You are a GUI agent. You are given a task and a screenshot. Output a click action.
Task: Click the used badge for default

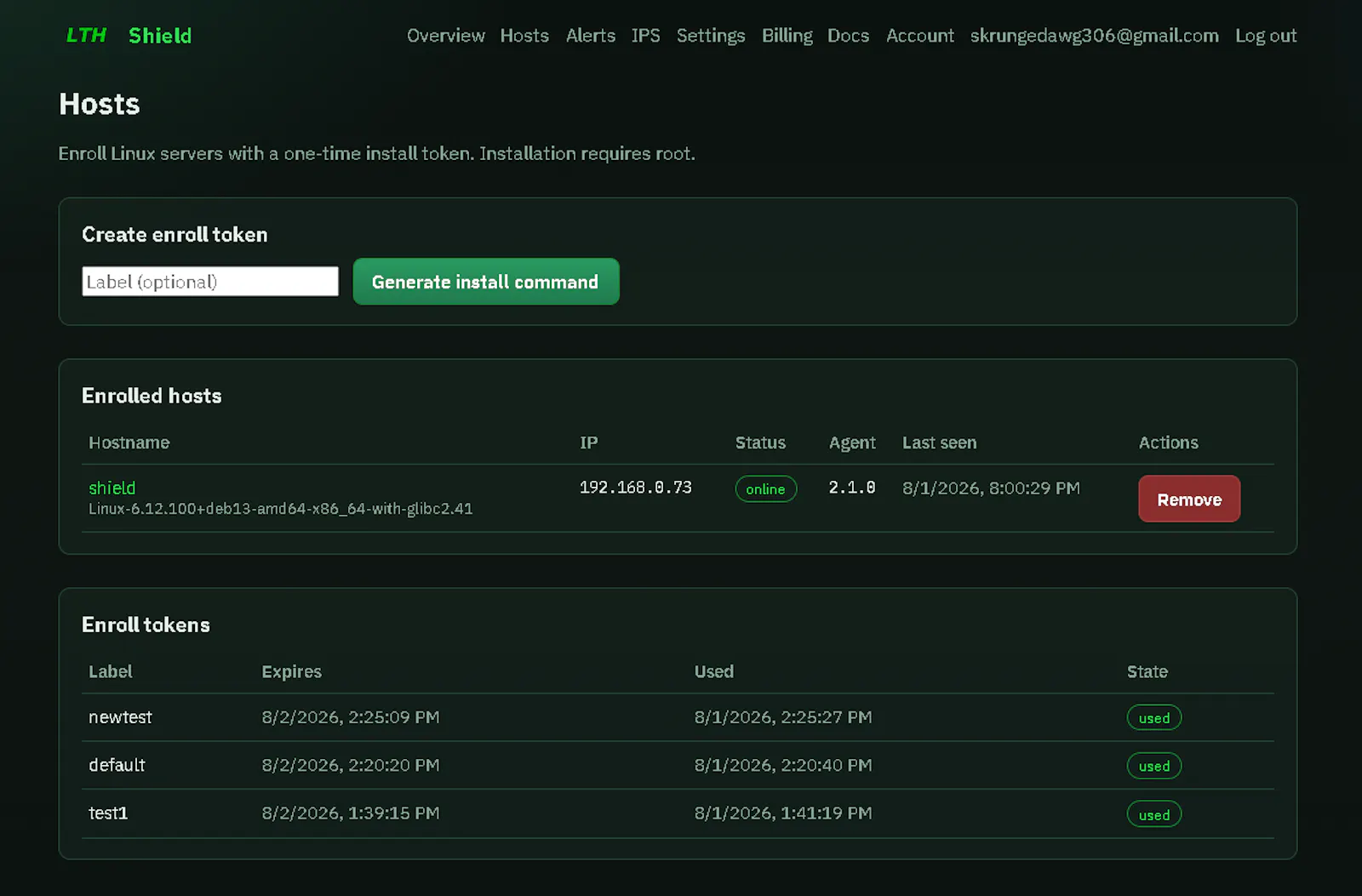tap(1154, 767)
